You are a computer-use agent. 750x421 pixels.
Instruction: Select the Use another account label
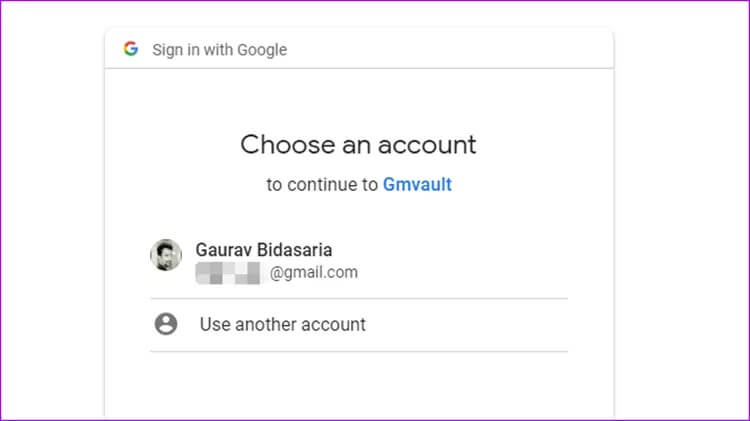[283, 324]
